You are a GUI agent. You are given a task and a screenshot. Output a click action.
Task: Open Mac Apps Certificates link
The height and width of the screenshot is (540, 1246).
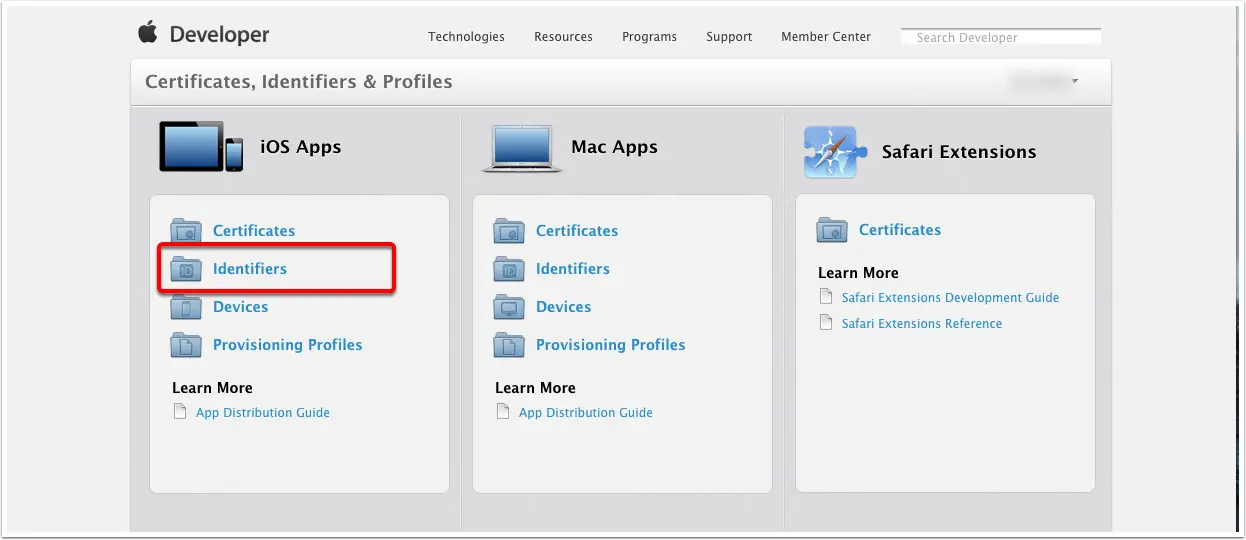pos(577,231)
